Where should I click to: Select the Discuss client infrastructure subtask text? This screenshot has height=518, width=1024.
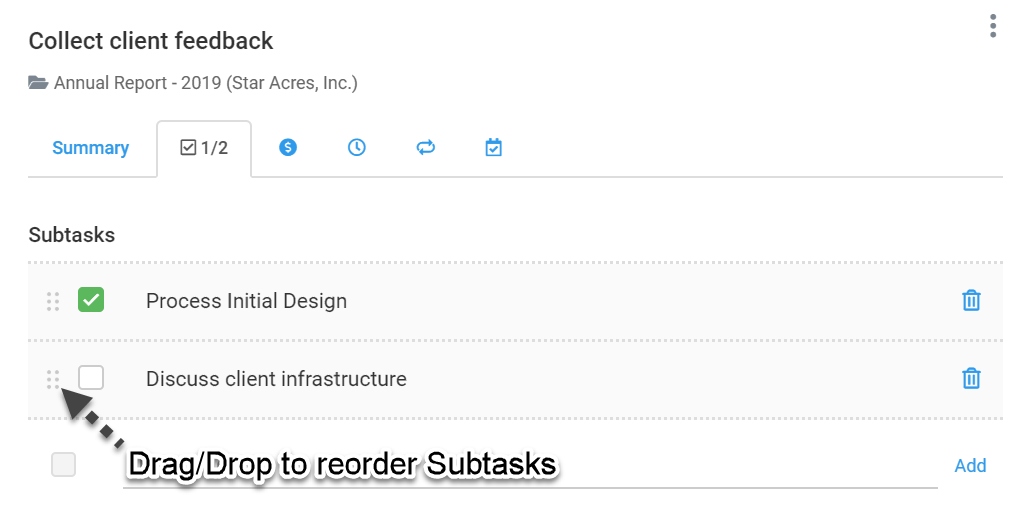coord(276,379)
